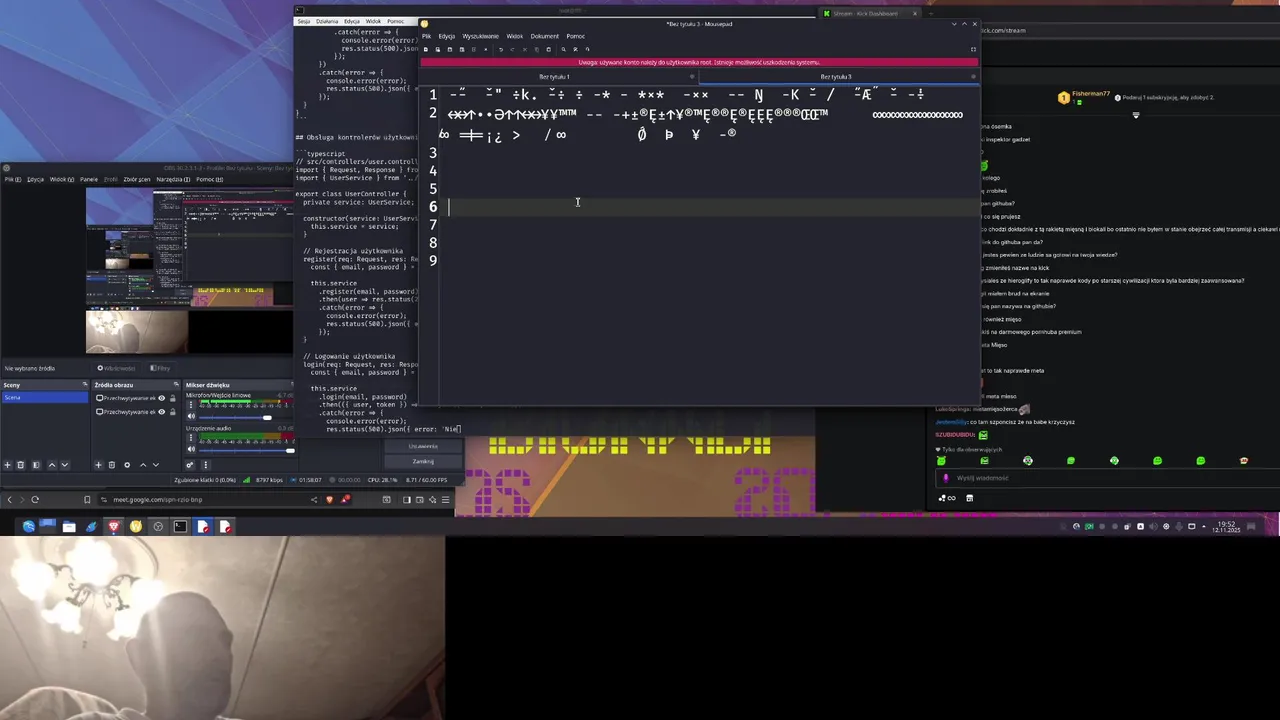Open the Właściwości button in OBS
Image resolution: width=1280 pixels, height=720 pixels.
point(116,368)
